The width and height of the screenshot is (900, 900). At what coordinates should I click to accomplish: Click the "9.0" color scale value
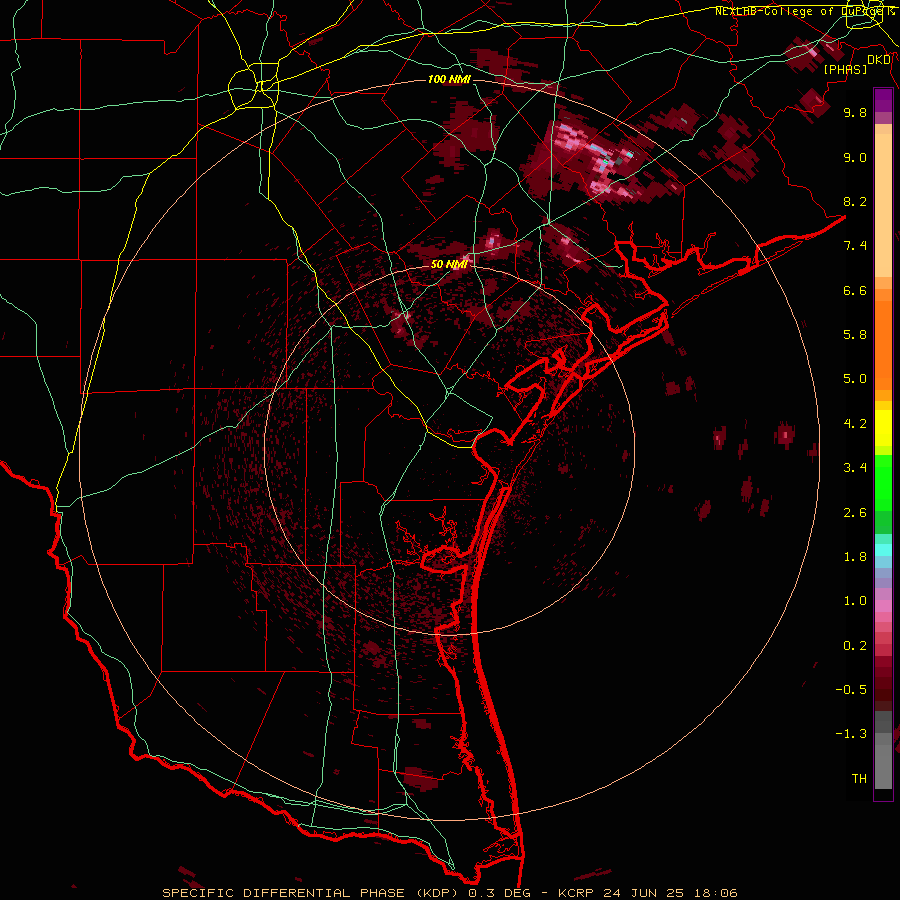pyautogui.click(x=855, y=157)
